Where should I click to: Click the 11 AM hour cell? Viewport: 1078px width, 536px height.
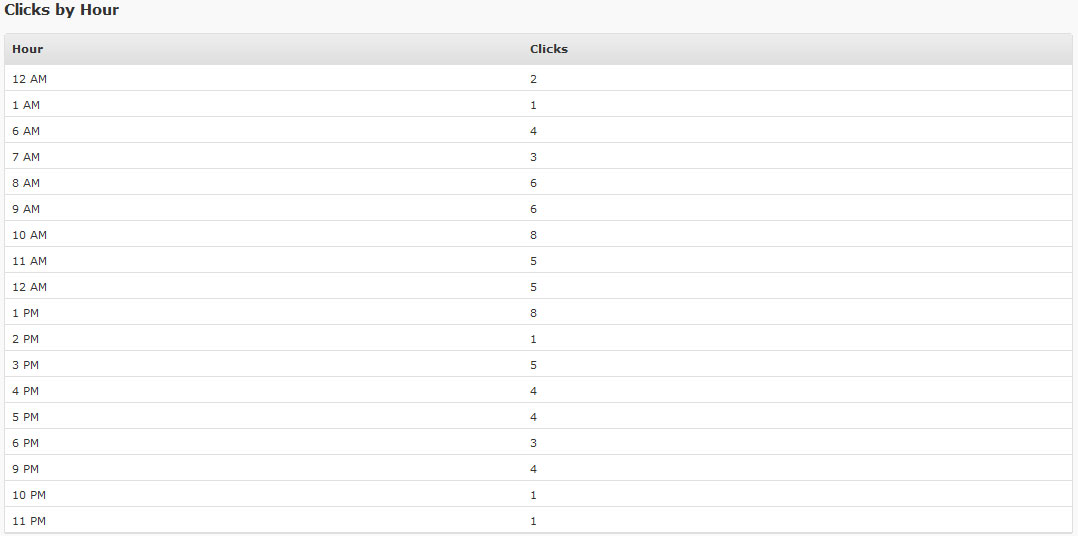pos(29,261)
